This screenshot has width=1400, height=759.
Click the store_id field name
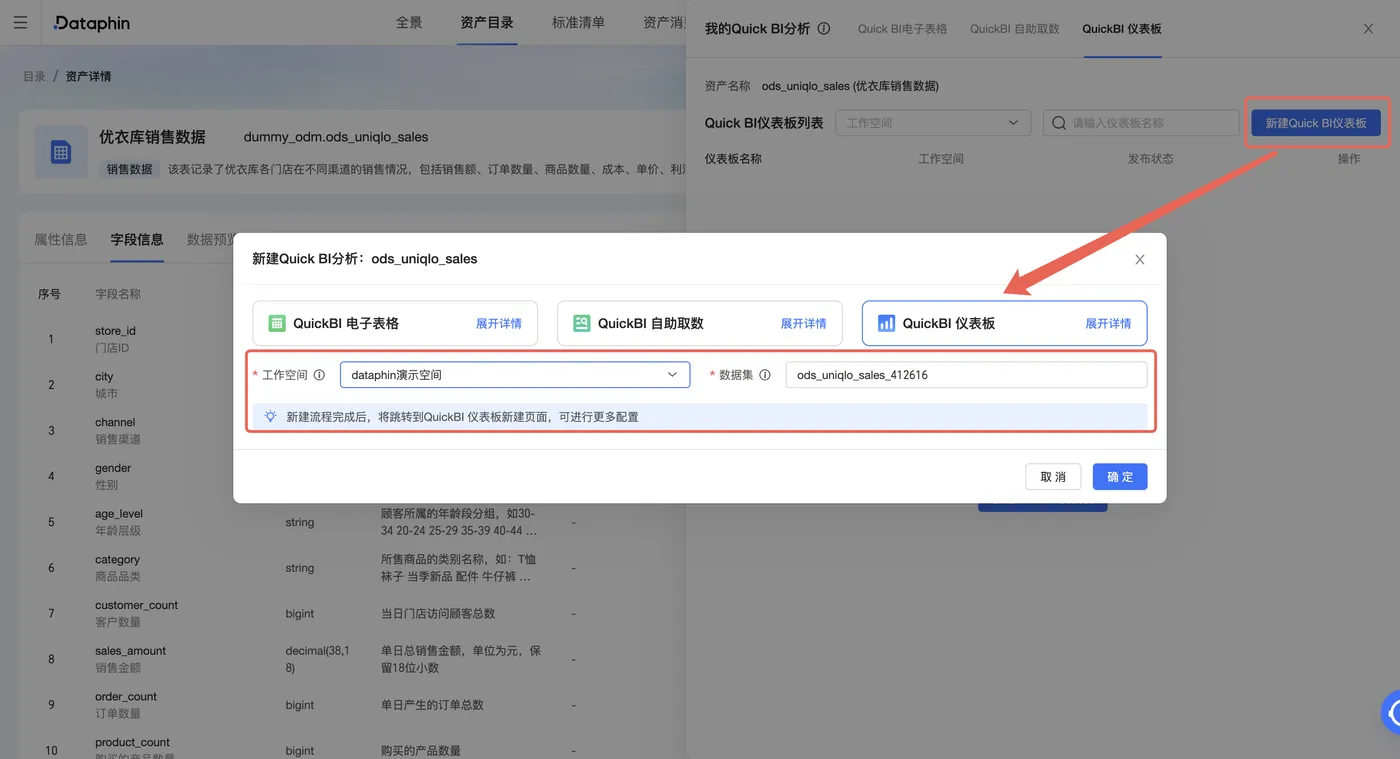115,331
